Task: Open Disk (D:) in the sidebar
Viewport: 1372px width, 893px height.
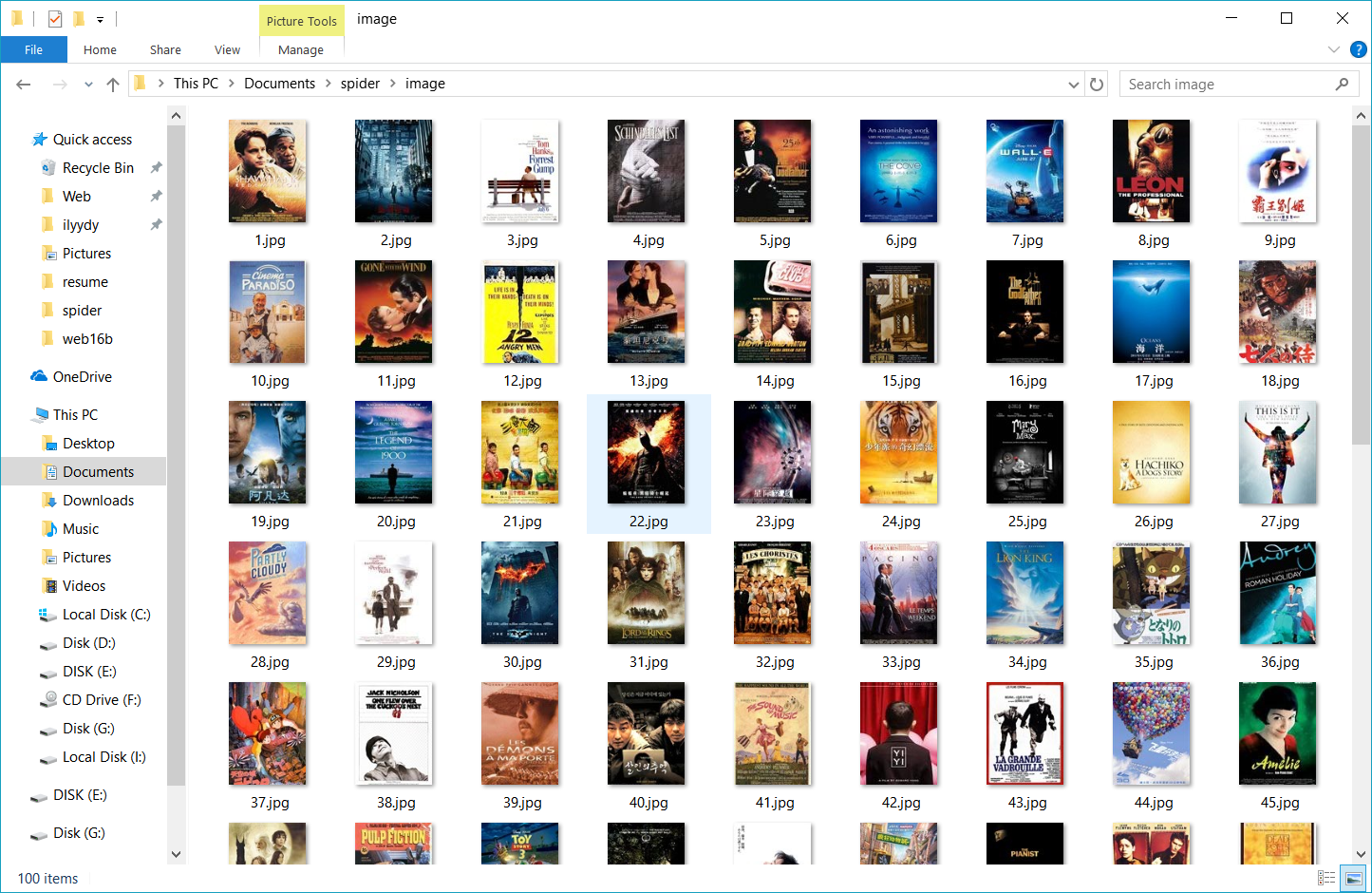Action: [88, 643]
